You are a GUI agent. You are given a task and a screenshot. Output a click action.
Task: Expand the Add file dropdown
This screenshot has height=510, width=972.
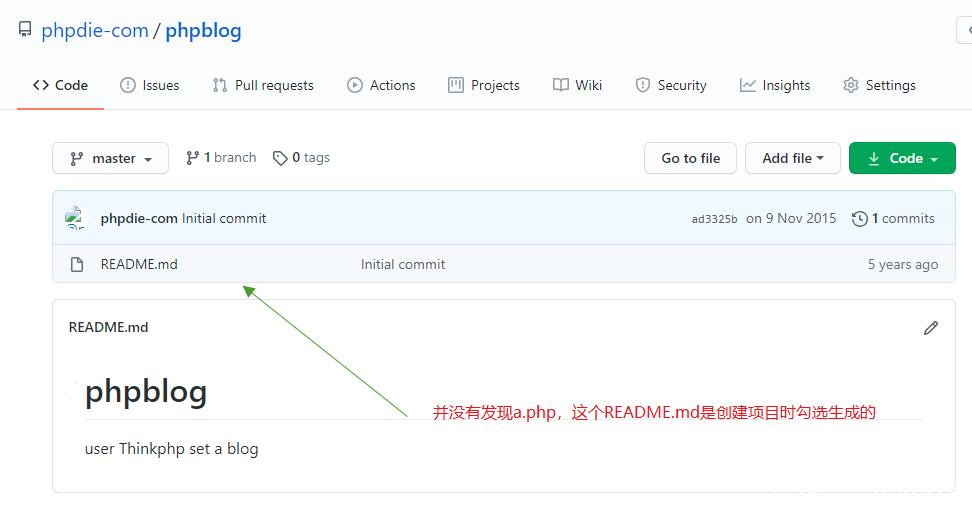tap(793, 158)
